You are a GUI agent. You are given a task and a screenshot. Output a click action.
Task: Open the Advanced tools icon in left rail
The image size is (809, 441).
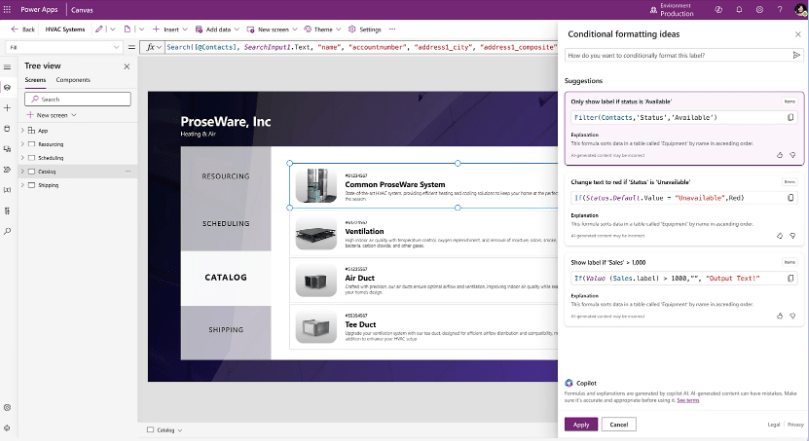(x=7, y=210)
